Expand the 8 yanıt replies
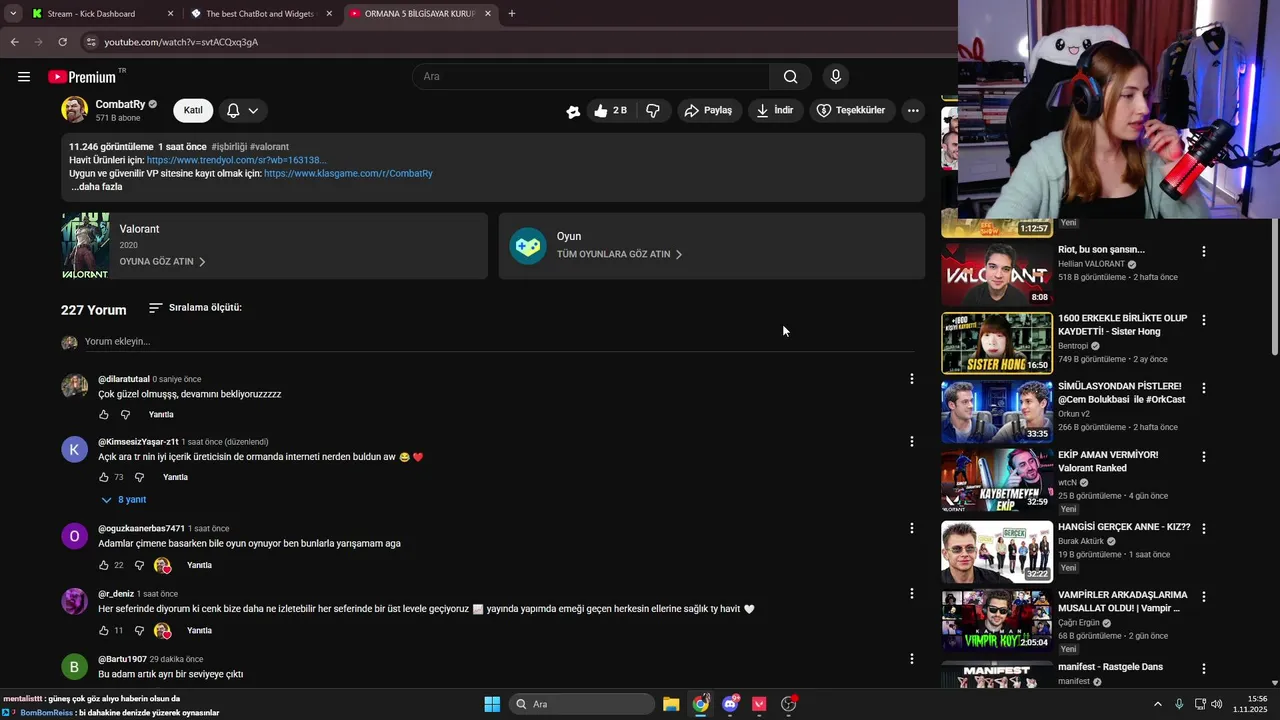The image size is (1280, 720). point(124,500)
